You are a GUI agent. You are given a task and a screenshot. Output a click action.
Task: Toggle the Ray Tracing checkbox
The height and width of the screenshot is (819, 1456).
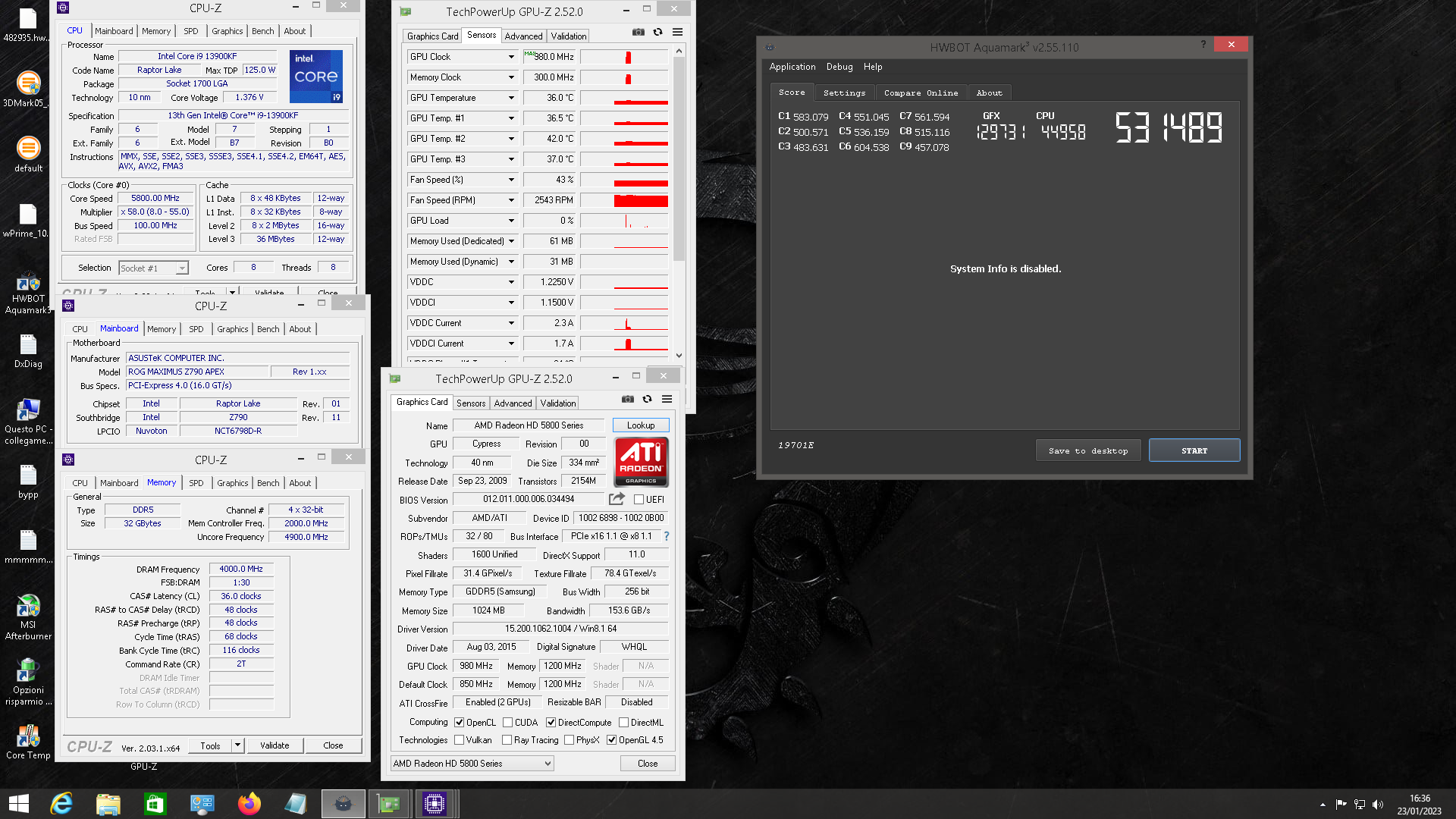(x=507, y=740)
